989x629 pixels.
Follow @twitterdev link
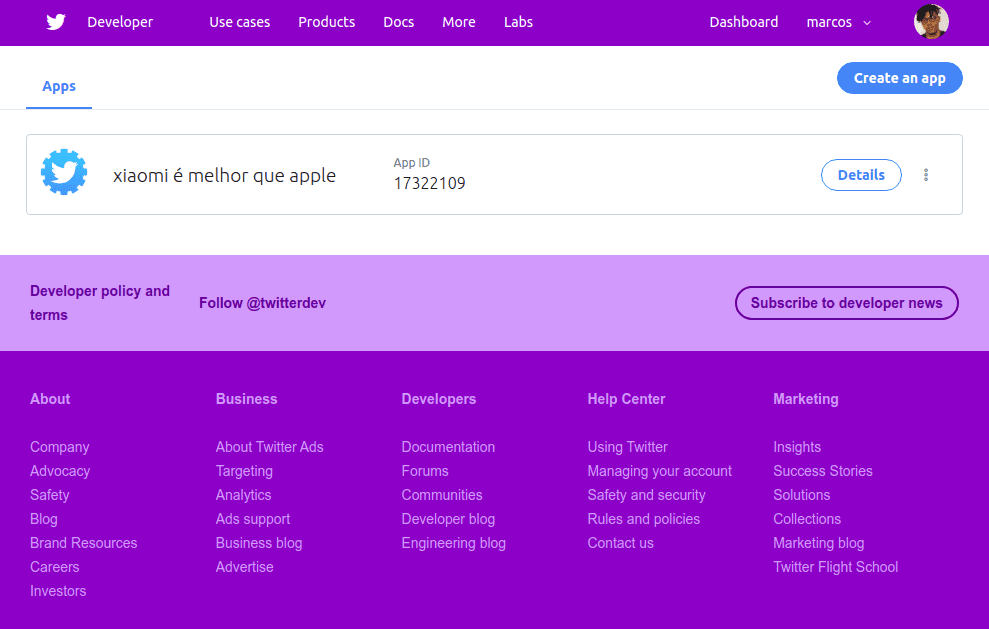262,303
